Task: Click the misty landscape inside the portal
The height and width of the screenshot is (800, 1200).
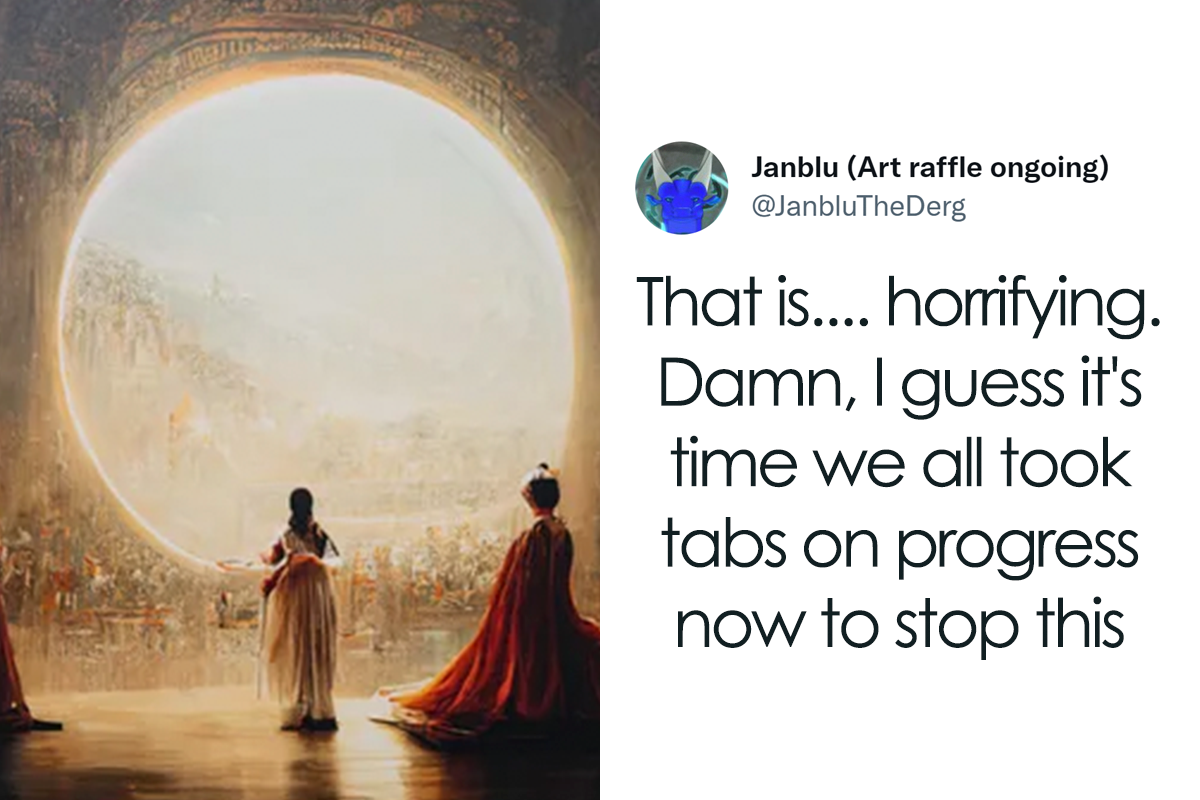Action: pyautogui.click(x=300, y=330)
